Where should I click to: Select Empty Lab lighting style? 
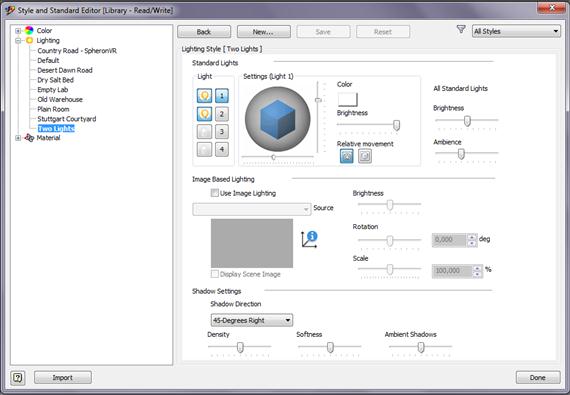coord(52,90)
